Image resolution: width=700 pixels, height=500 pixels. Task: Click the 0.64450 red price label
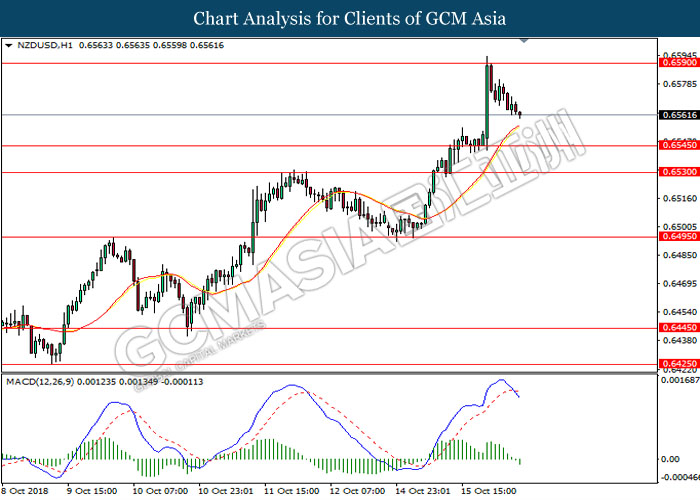(679, 327)
